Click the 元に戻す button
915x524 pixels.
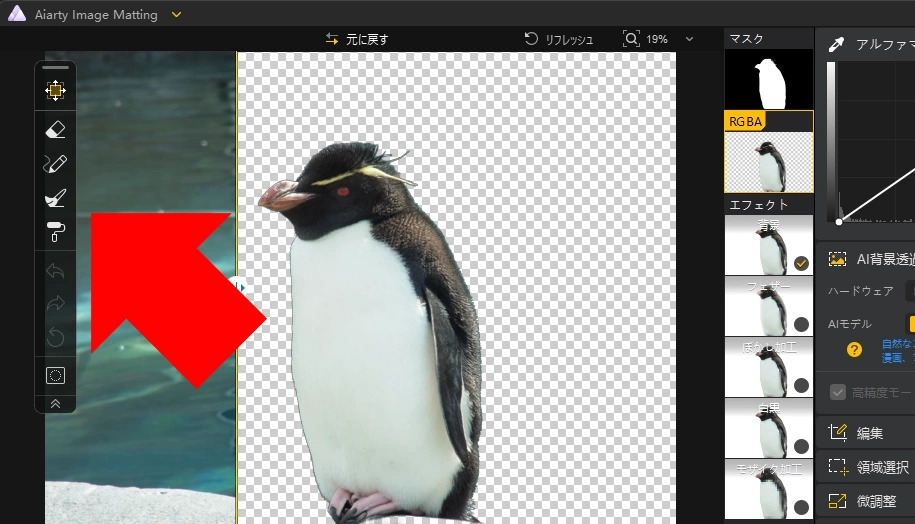(357, 39)
